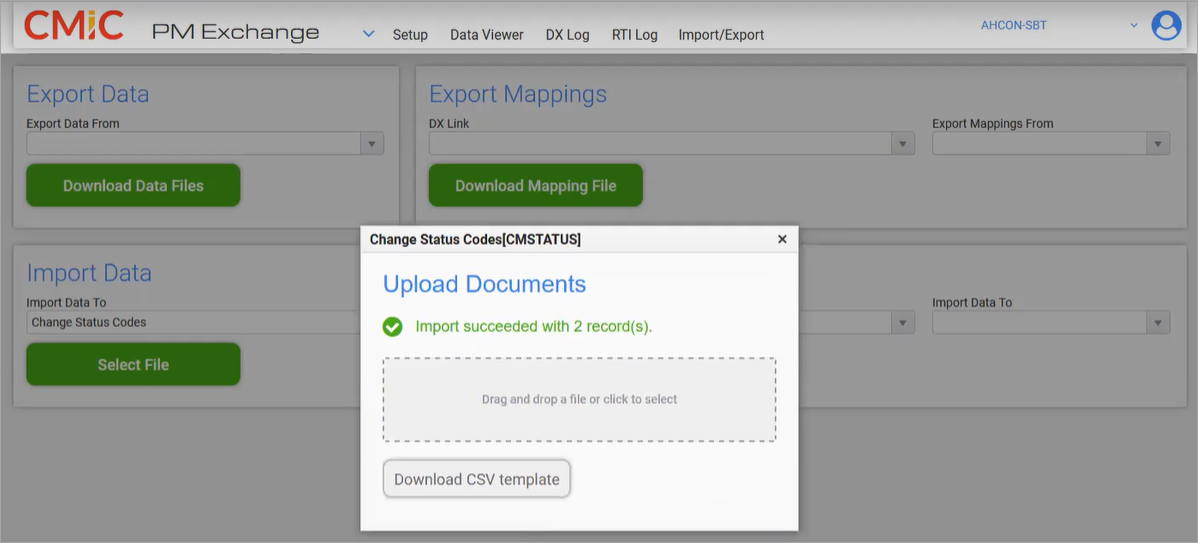The width and height of the screenshot is (1198, 543).
Task: Expand the Export Mappings From dropdown
Action: tap(1158, 145)
